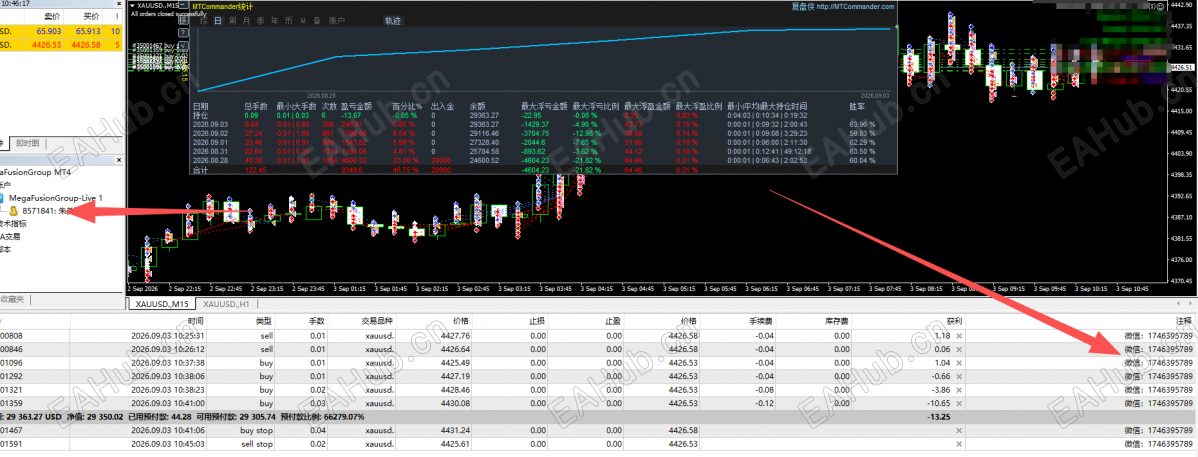Click the 买价 column header in Market Watch
Image resolution: width=1198 pixels, height=457 pixels.
[91, 16]
